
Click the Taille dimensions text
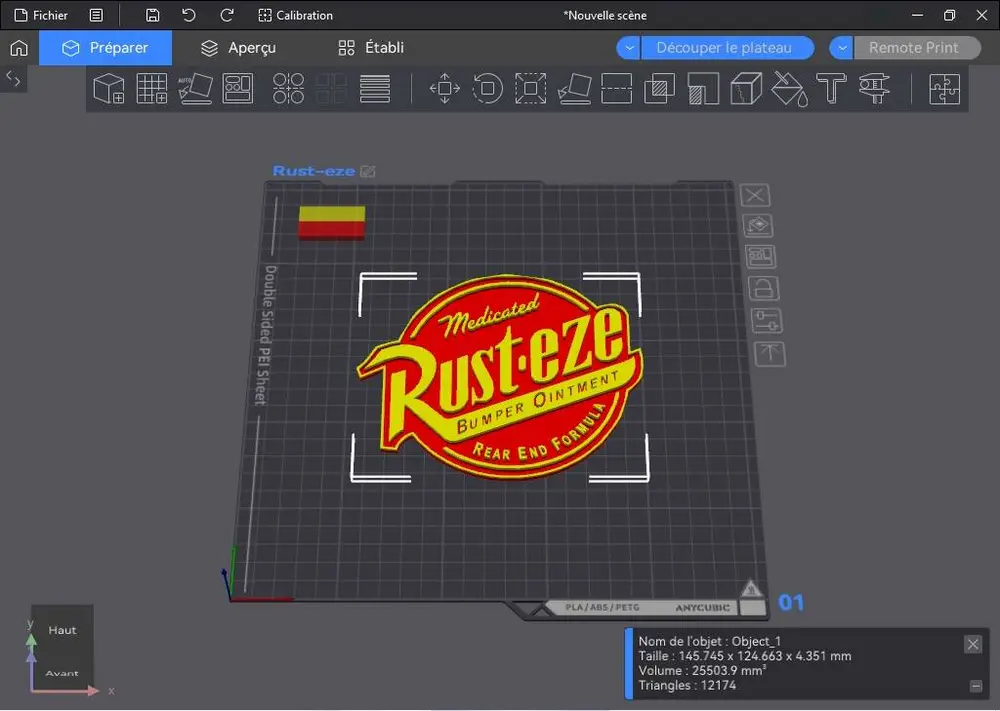pos(745,656)
